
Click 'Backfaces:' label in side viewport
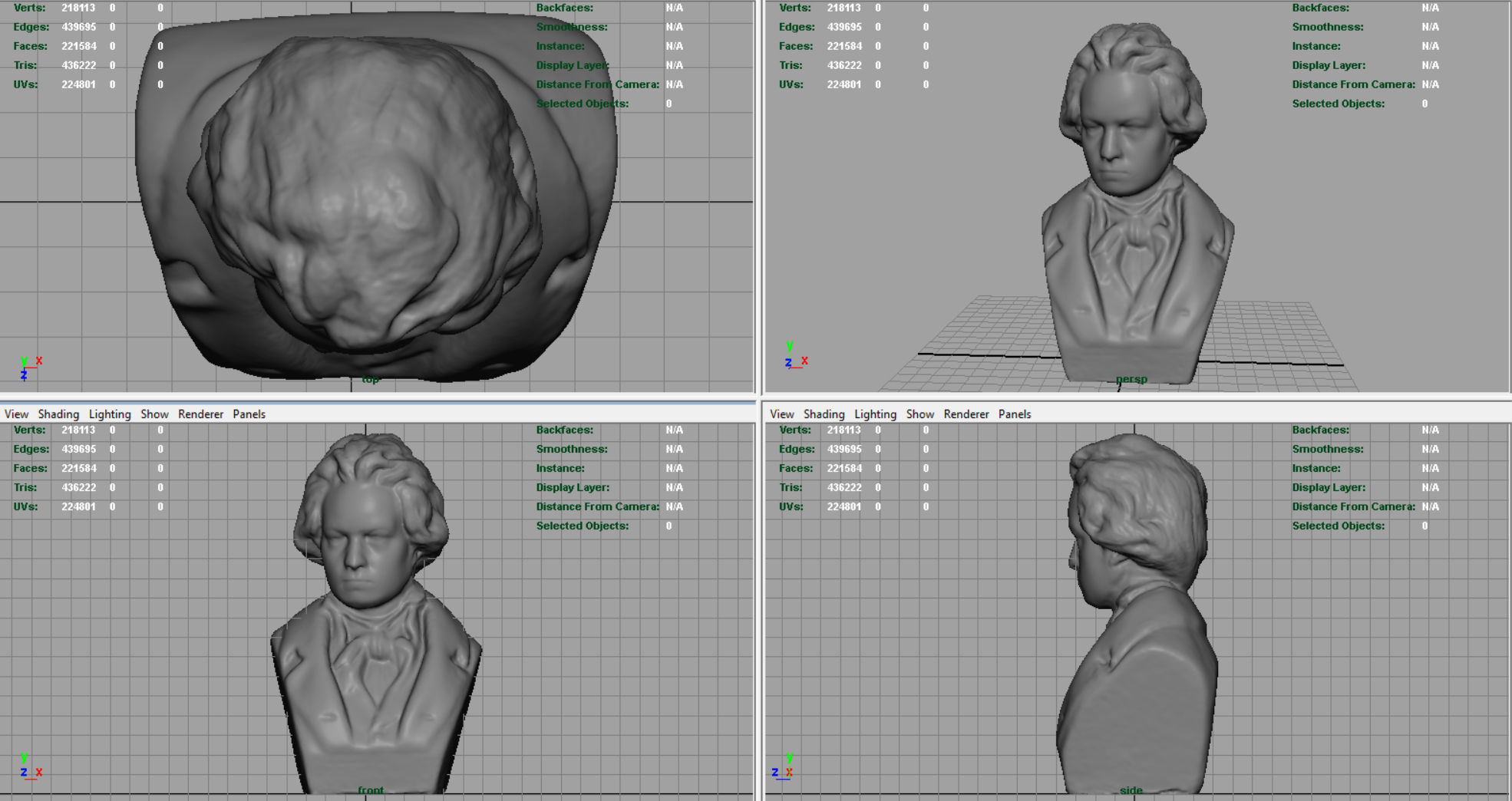click(x=1320, y=430)
